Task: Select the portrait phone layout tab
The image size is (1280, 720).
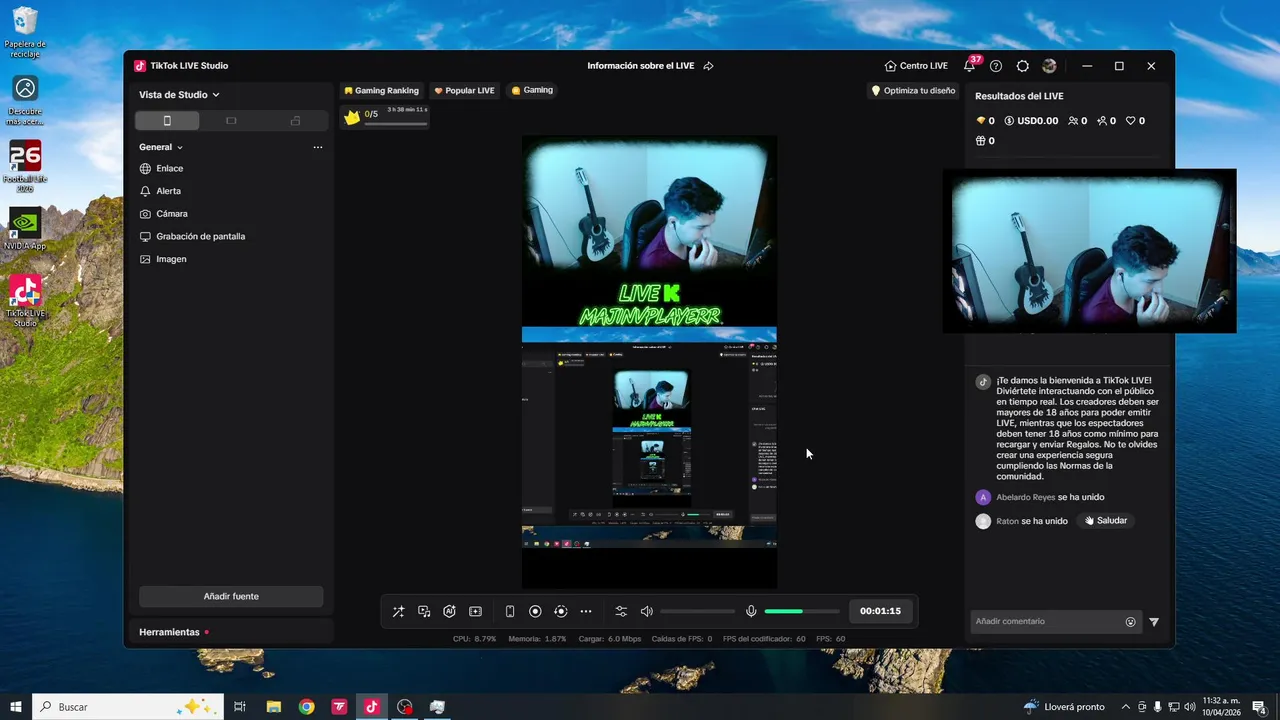Action: pos(167,121)
